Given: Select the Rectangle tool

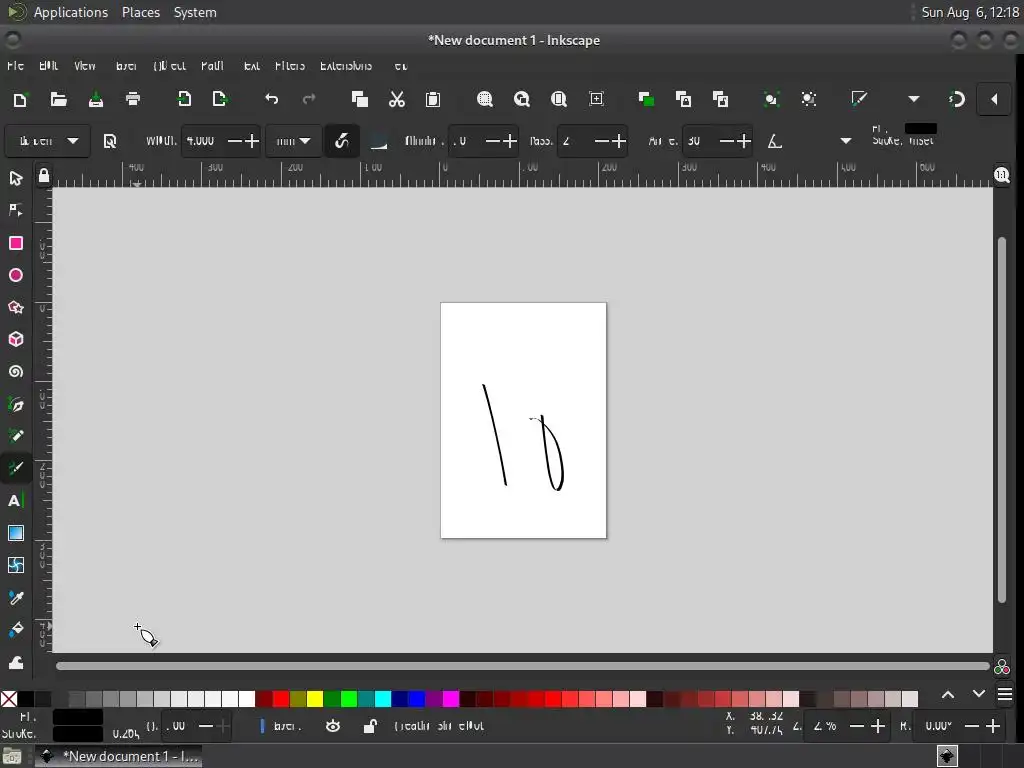Looking at the screenshot, I should coord(16,243).
